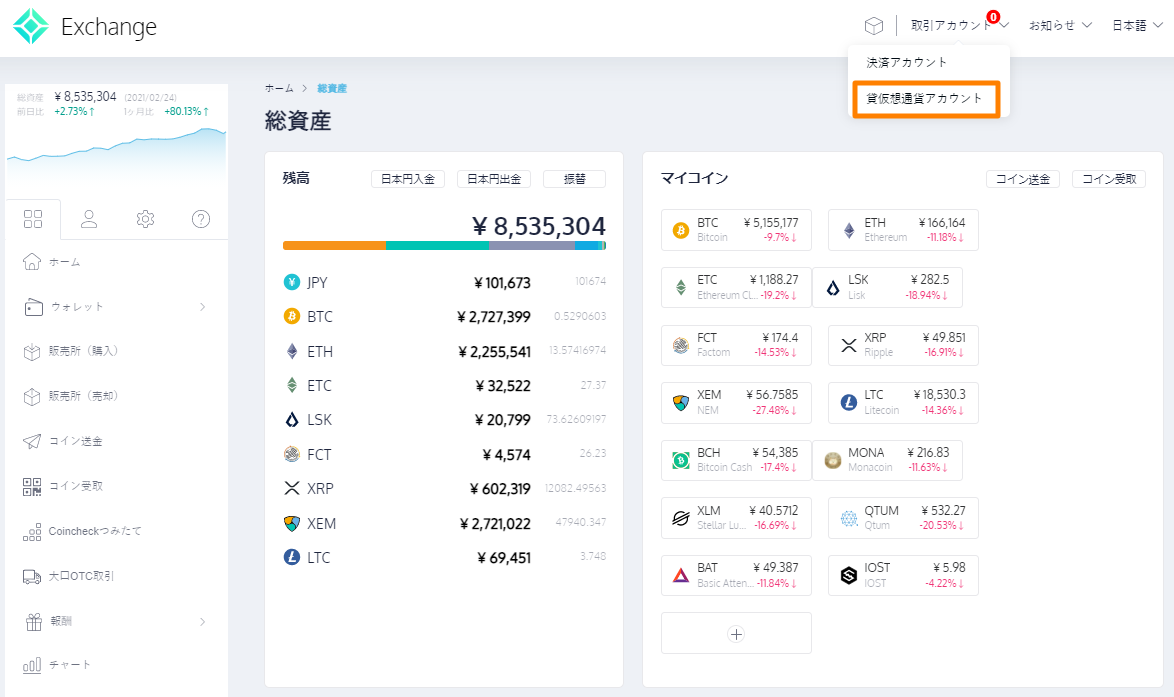The height and width of the screenshot is (697, 1174).
Task: Open the BTC Bitcoin coin card
Action: coord(736,230)
